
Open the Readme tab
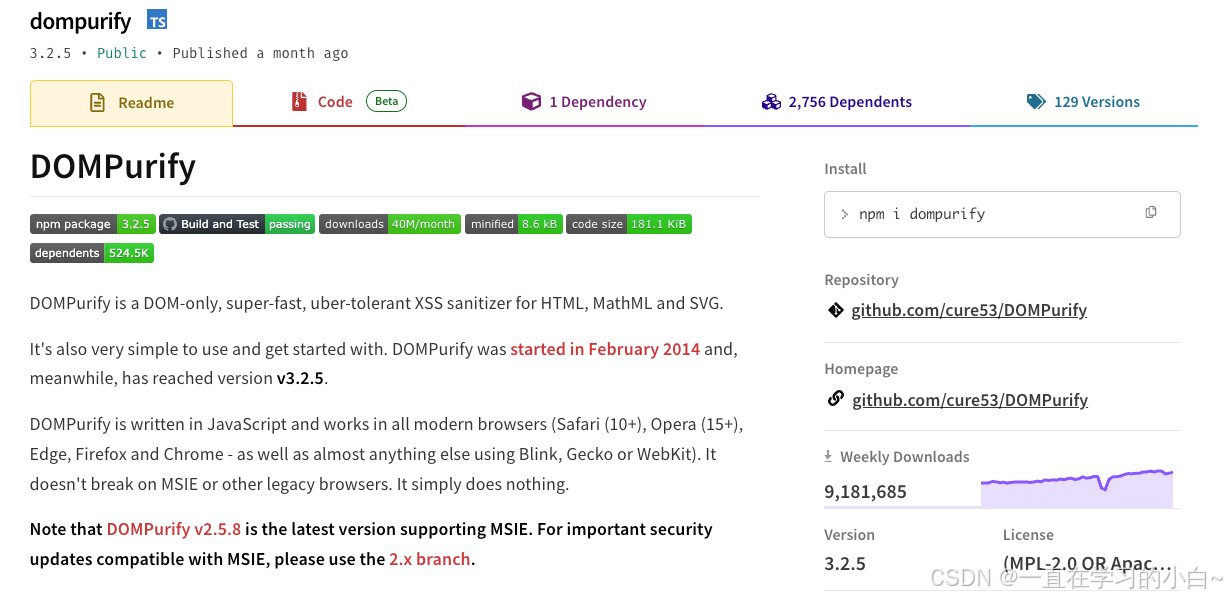click(x=131, y=103)
